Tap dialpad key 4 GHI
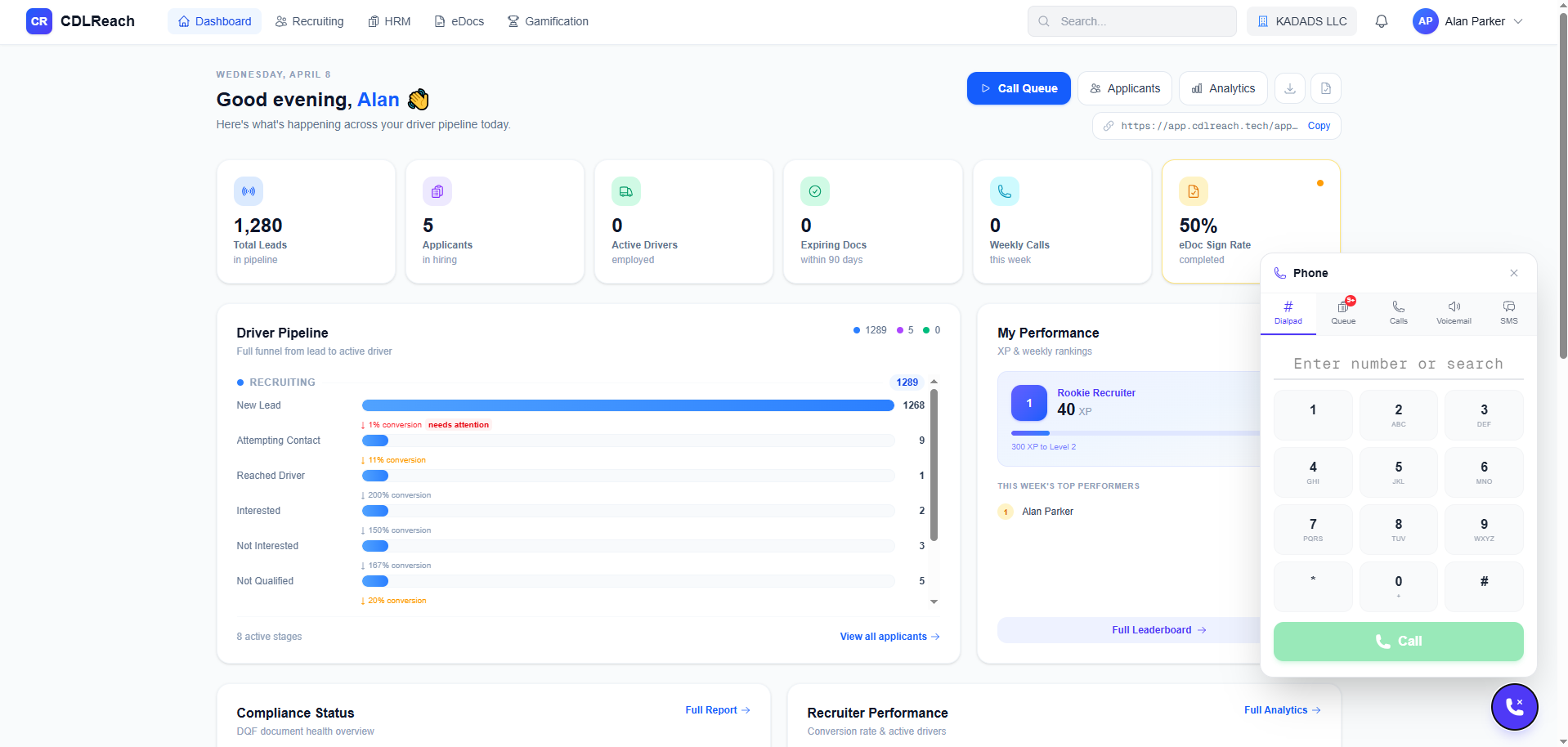Screen dimensions: 1568x747 1313,472
